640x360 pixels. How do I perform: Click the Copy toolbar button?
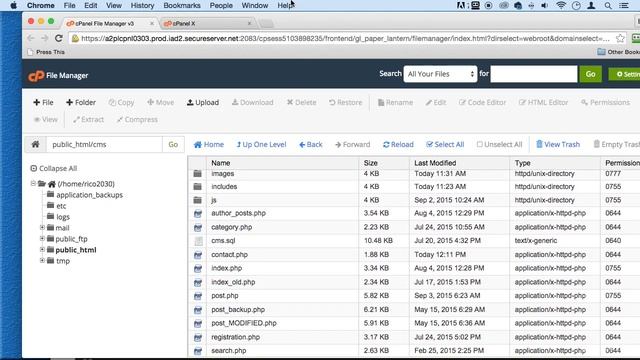point(121,102)
